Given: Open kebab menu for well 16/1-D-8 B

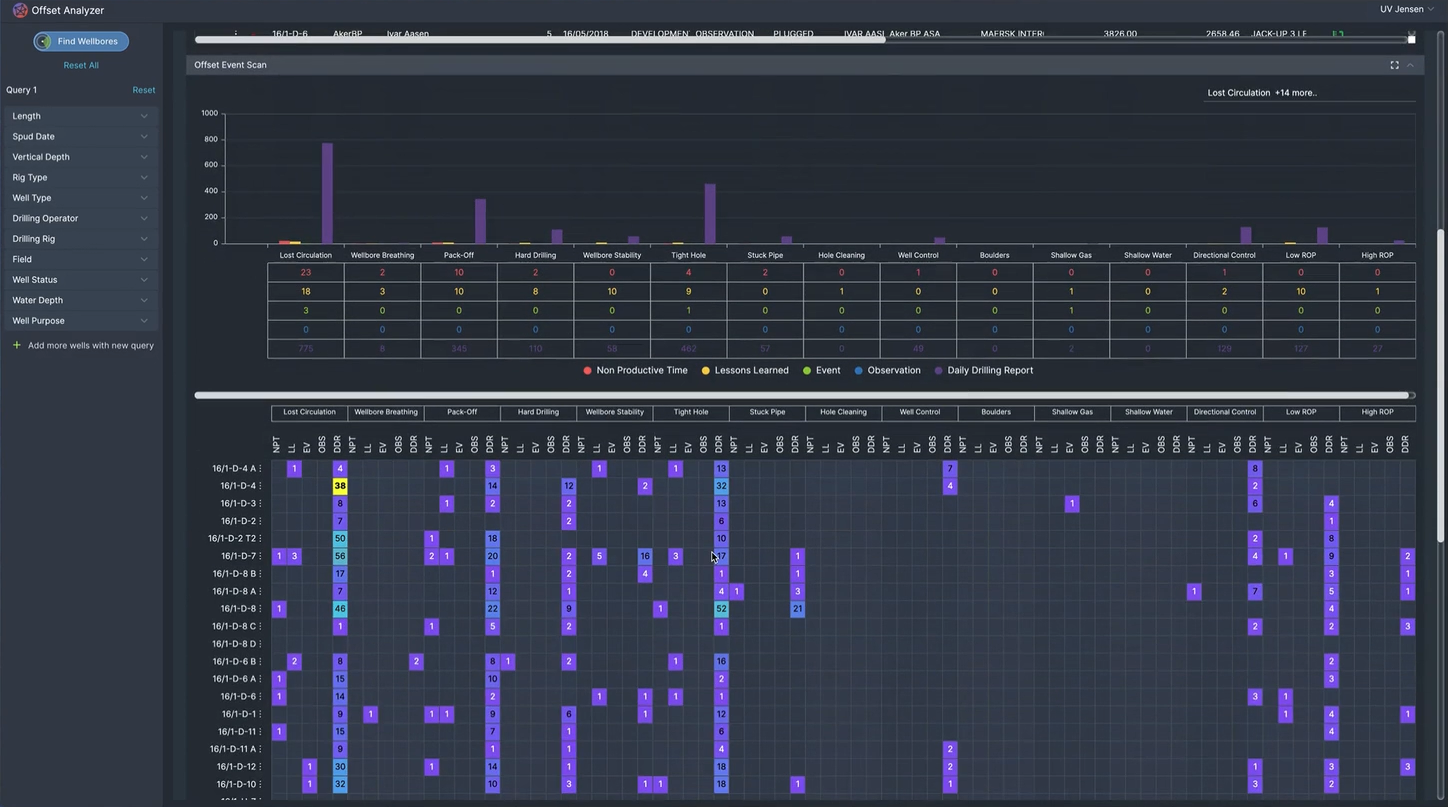Looking at the screenshot, I should [x=261, y=574].
